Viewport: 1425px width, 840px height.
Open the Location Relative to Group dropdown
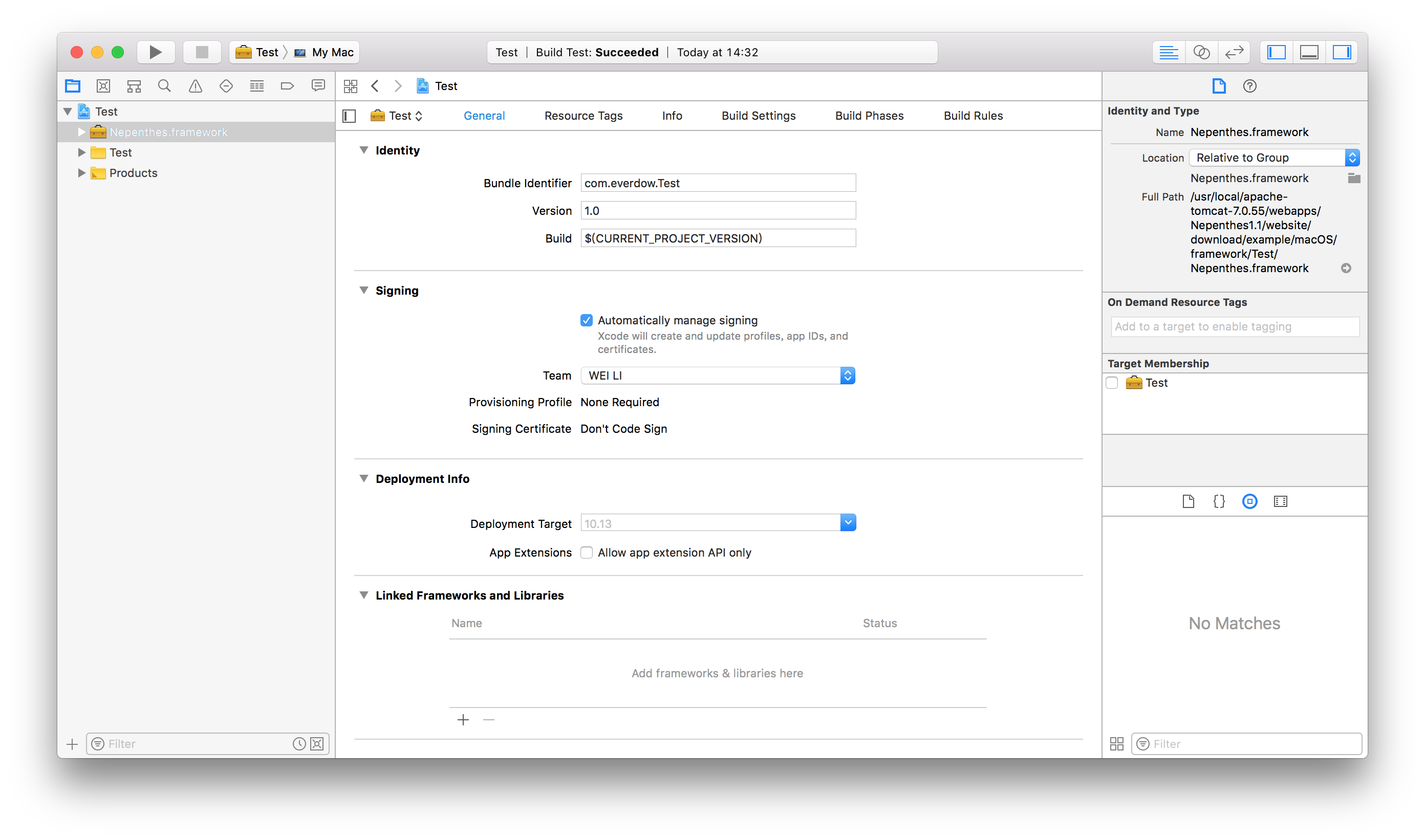click(x=1275, y=158)
